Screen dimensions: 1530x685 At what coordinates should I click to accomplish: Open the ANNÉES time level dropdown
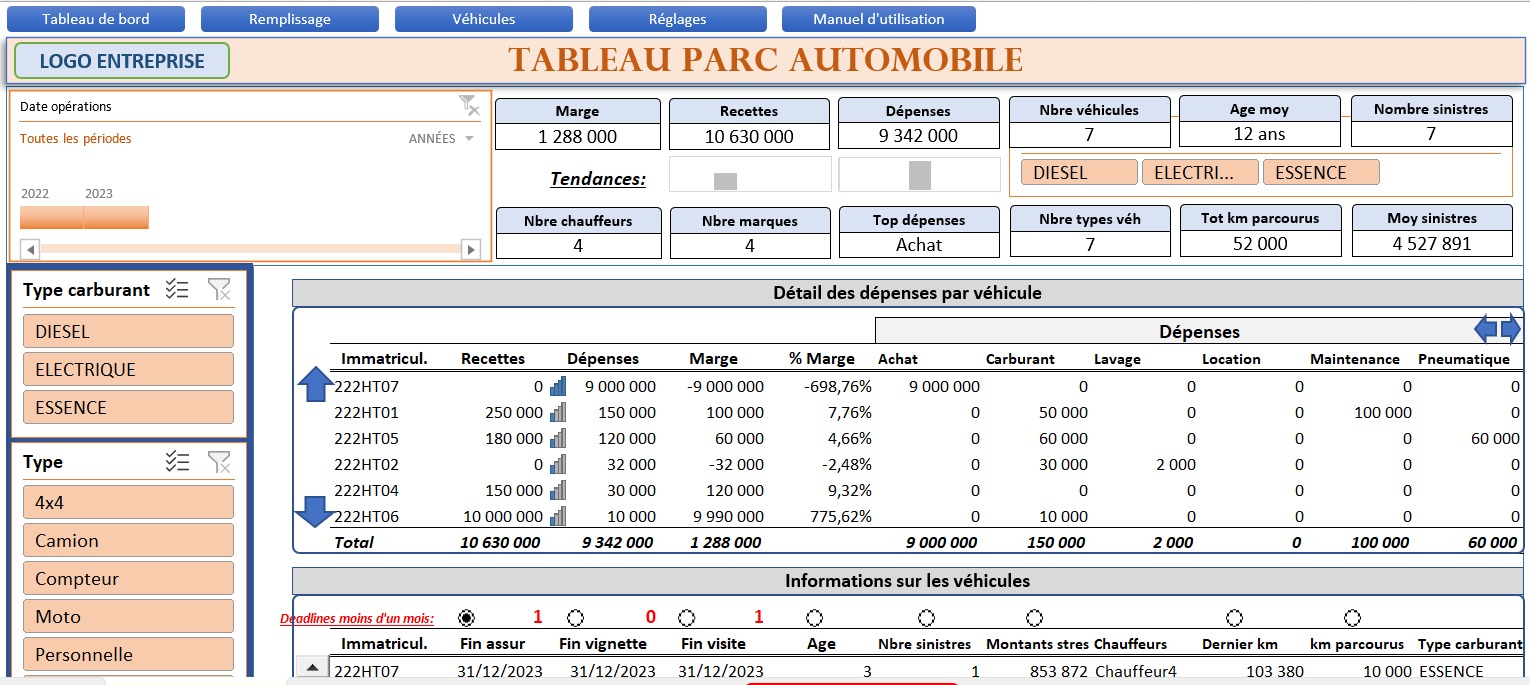(x=441, y=139)
